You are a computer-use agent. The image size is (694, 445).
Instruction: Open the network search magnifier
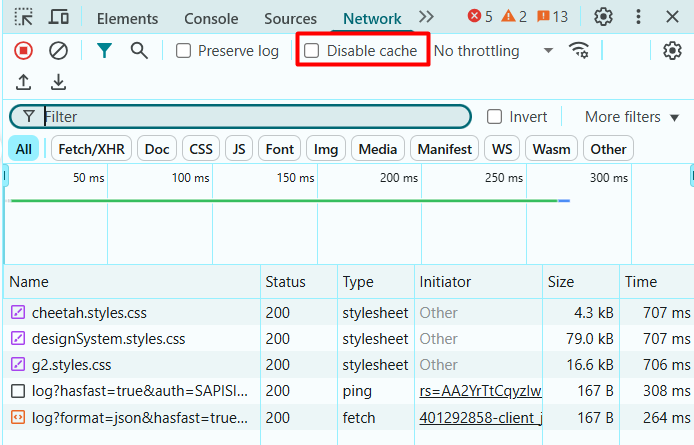[139, 50]
